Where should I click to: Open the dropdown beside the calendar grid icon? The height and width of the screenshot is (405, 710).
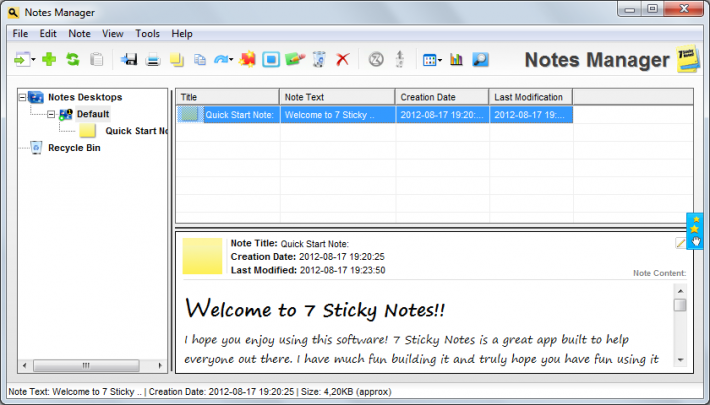coord(440,60)
